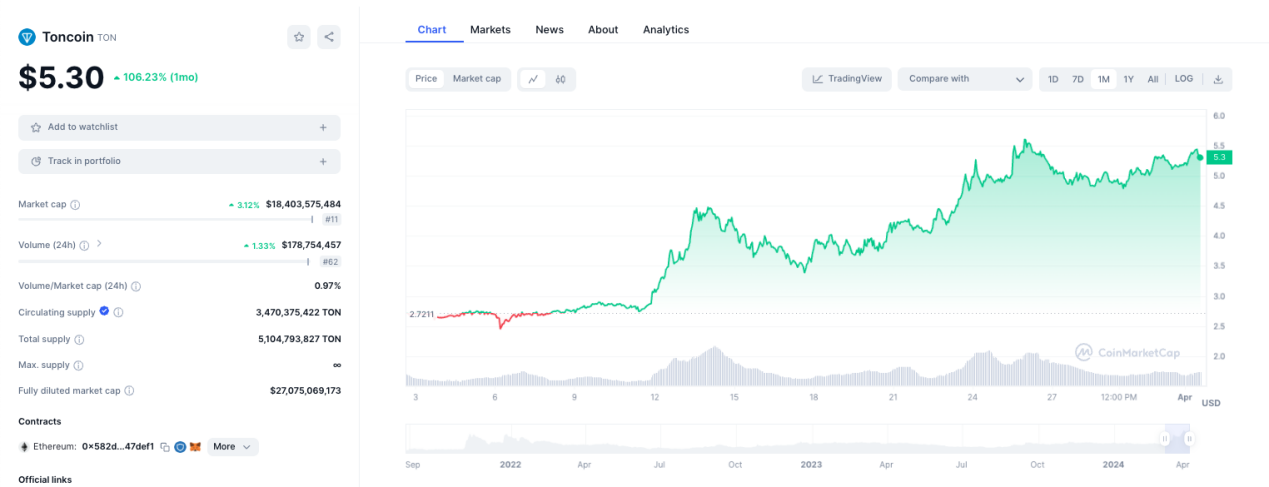1269x487 pixels.
Task: Click Add to watchlist button
Action: 179,128
